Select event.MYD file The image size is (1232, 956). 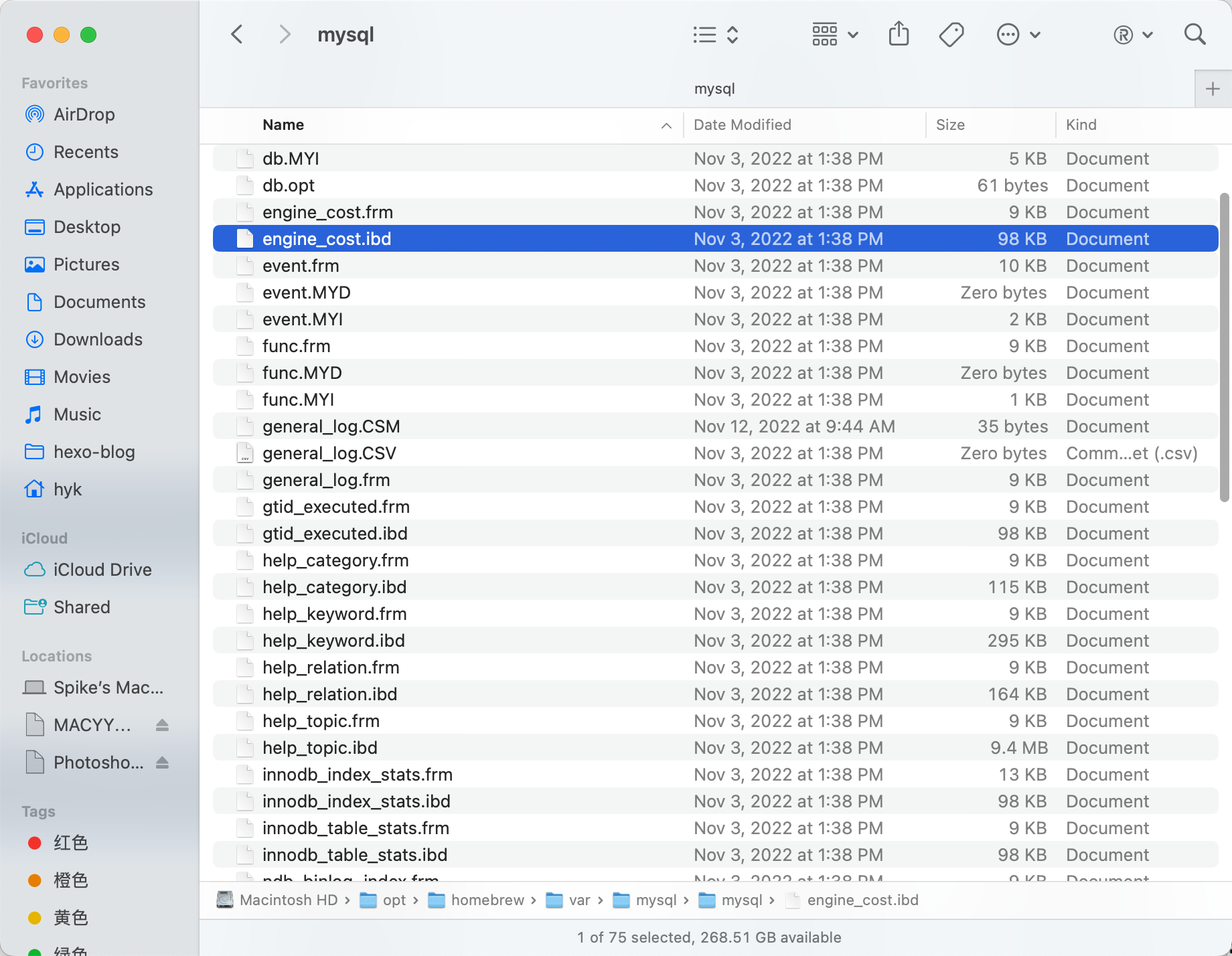(715, 293)
